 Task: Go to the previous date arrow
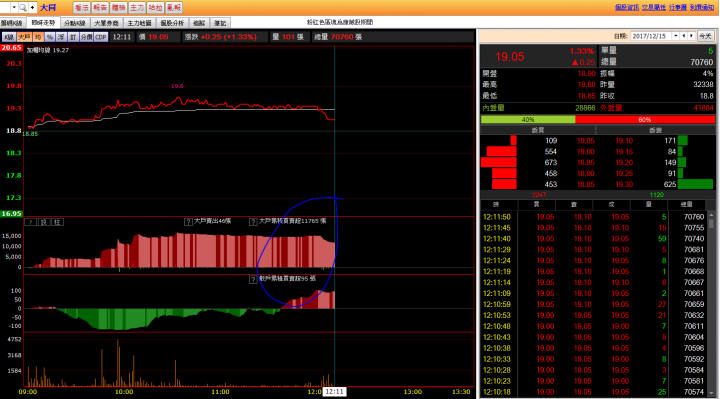[684, 36]
